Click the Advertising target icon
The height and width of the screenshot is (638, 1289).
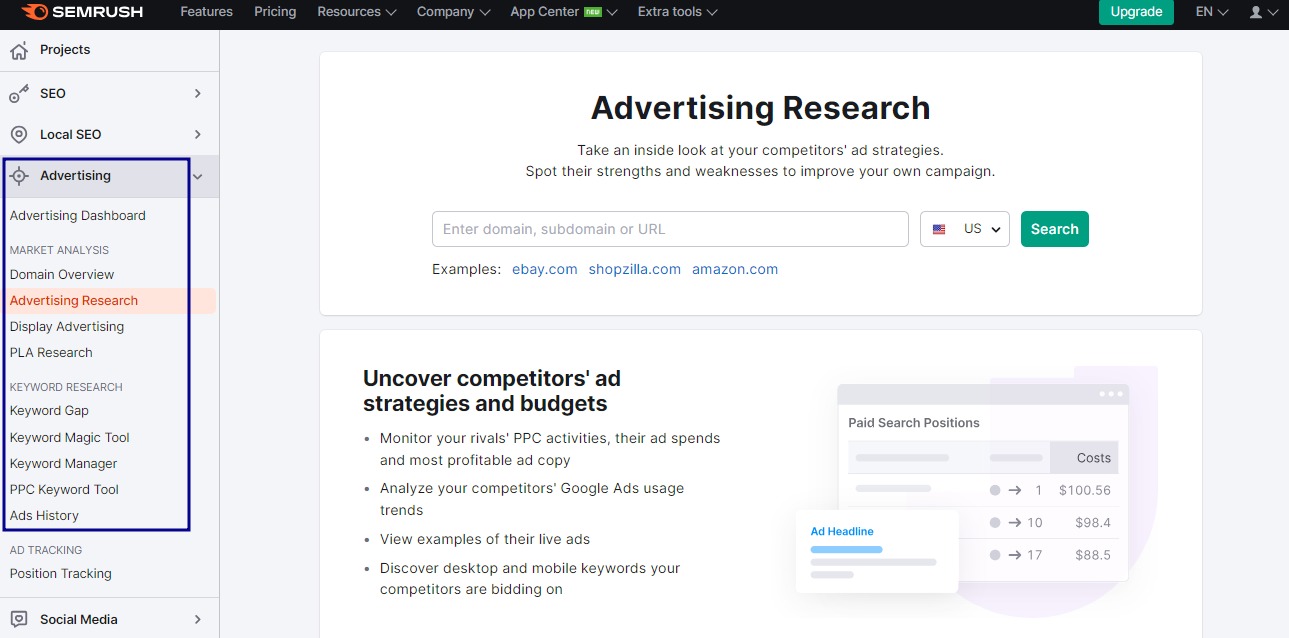[19, 176]
